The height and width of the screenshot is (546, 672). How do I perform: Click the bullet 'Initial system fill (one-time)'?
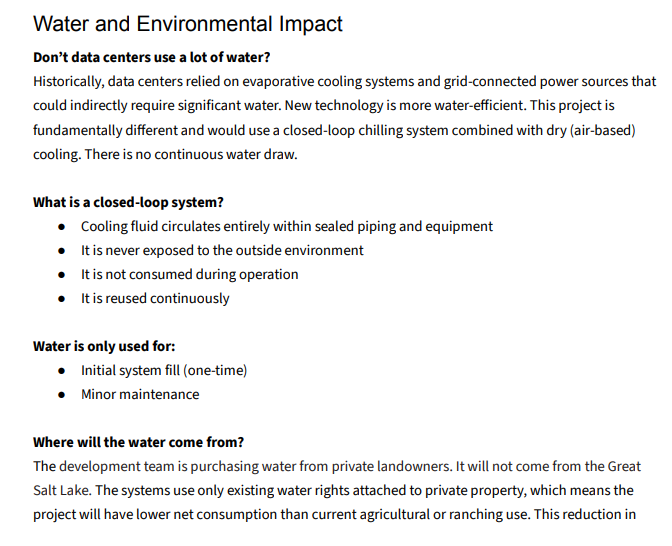click(x=164, y=370)
